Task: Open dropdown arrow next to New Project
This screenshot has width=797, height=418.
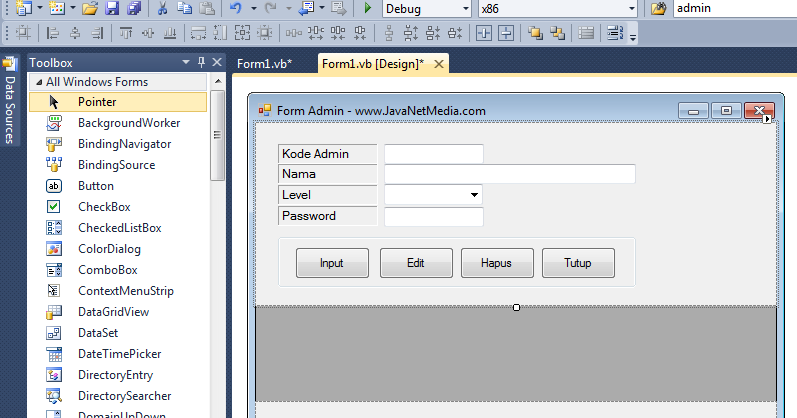Action: point(40,8)
